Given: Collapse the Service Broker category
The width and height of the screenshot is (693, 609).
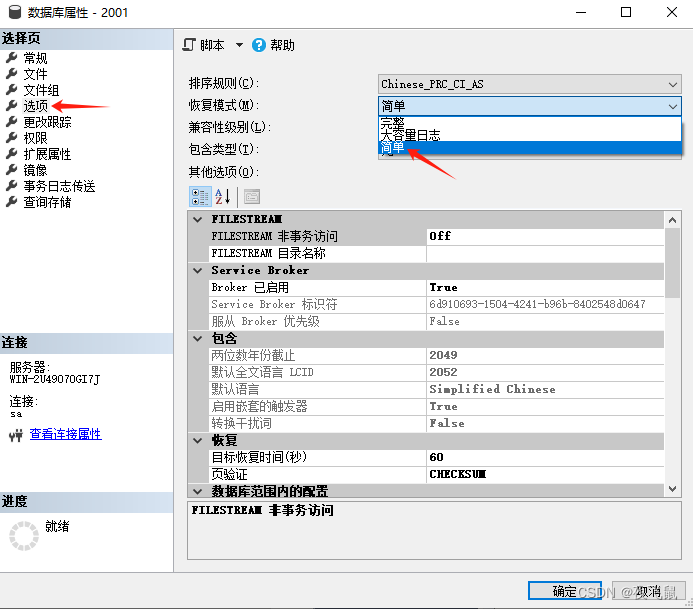Looking at the screenshot, I should (x=198, y=270).
